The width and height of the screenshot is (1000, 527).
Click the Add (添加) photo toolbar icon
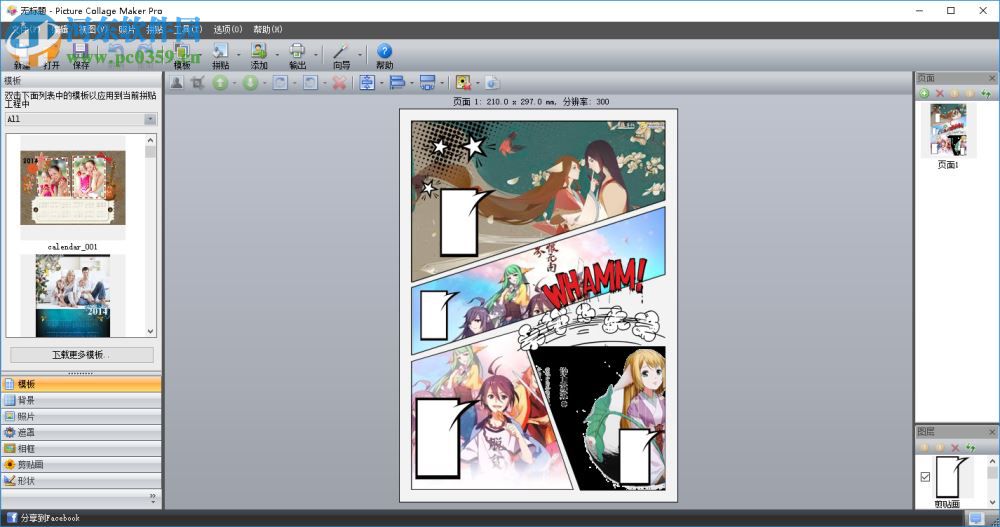pos(259,56)
